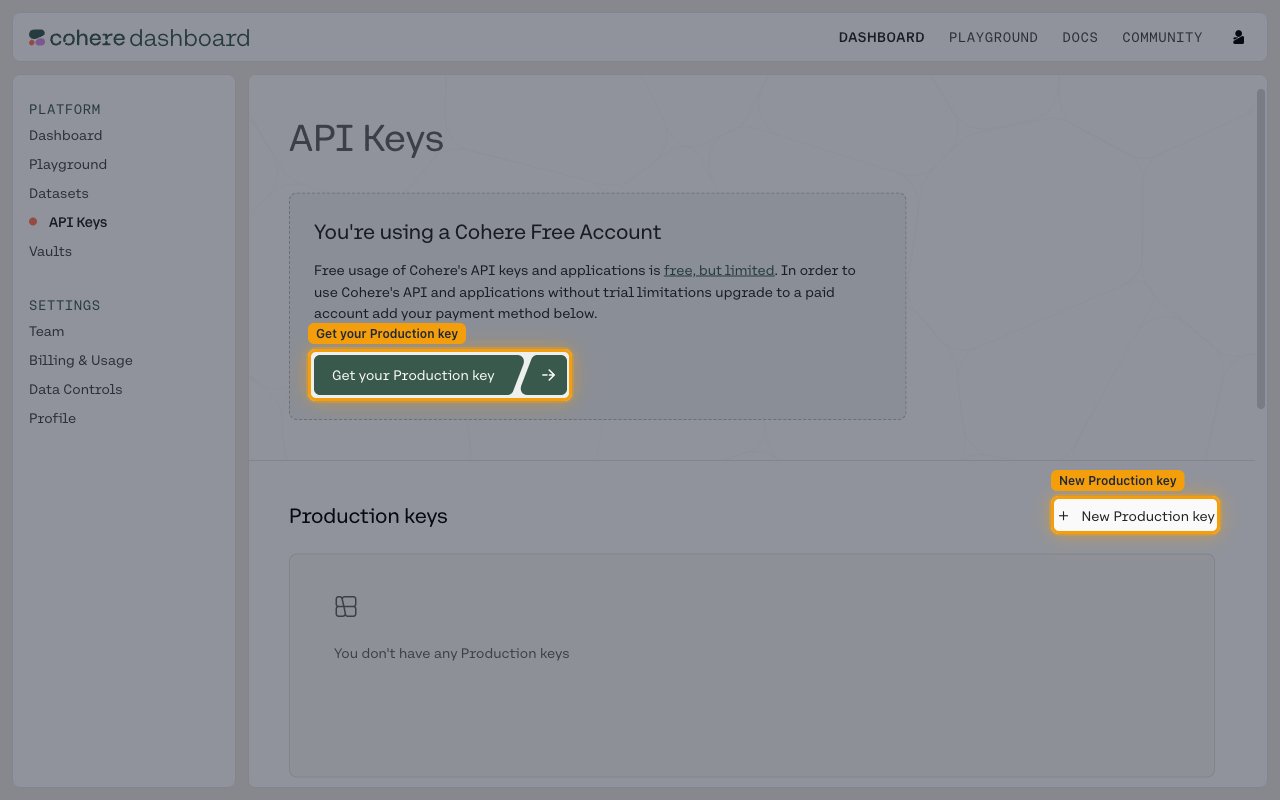Select Dashboard in the Platform sidebar
Screen dimensions: 1280x800
pyautogui.click(x=65, y=135)
